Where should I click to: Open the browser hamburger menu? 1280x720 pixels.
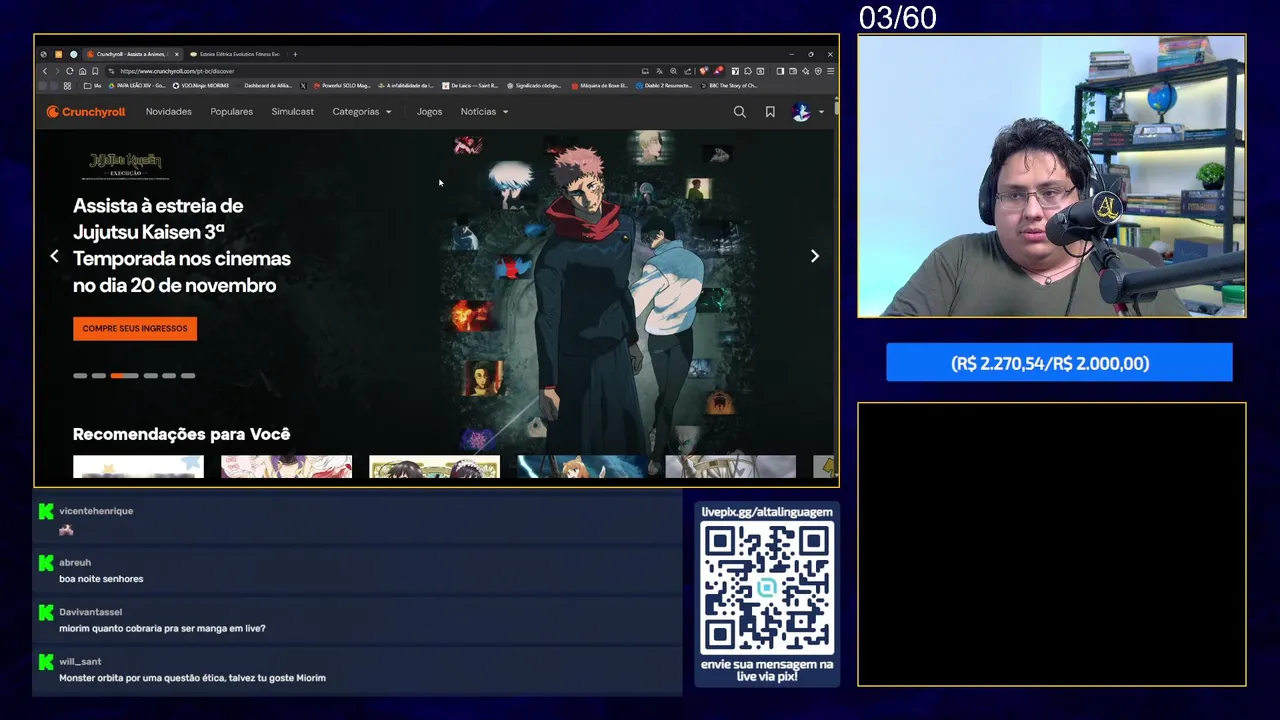(x=831, y=71)
